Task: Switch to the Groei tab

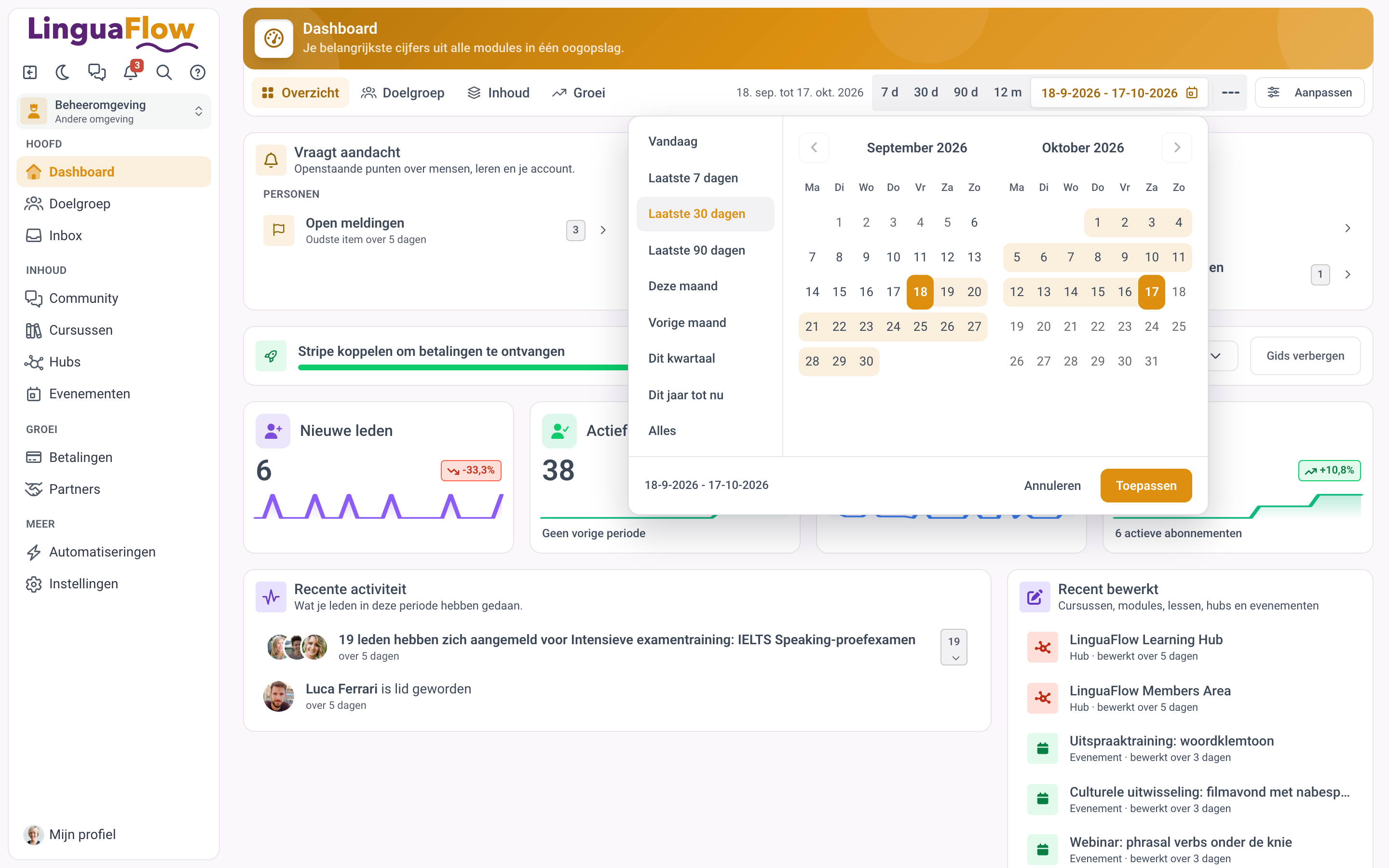Action: click(579, 93)
